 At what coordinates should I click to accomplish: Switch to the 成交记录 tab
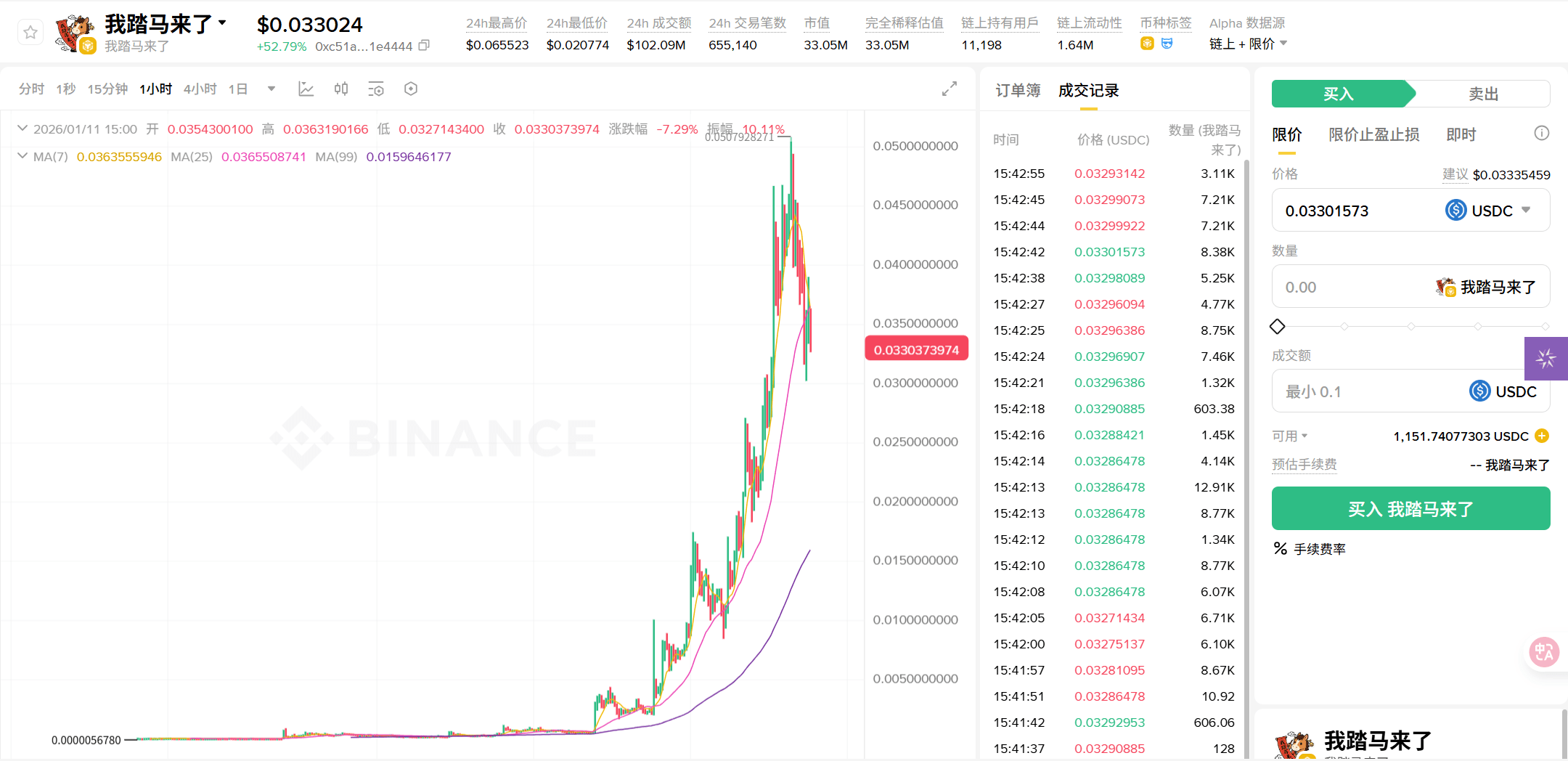(1088, 90)
